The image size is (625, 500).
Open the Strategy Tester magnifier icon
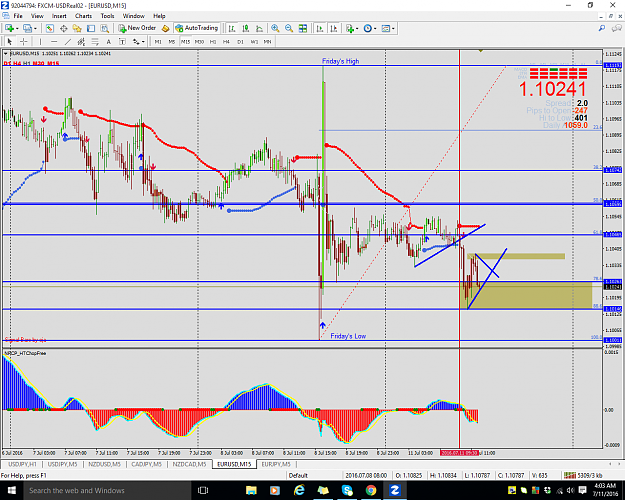104,28
